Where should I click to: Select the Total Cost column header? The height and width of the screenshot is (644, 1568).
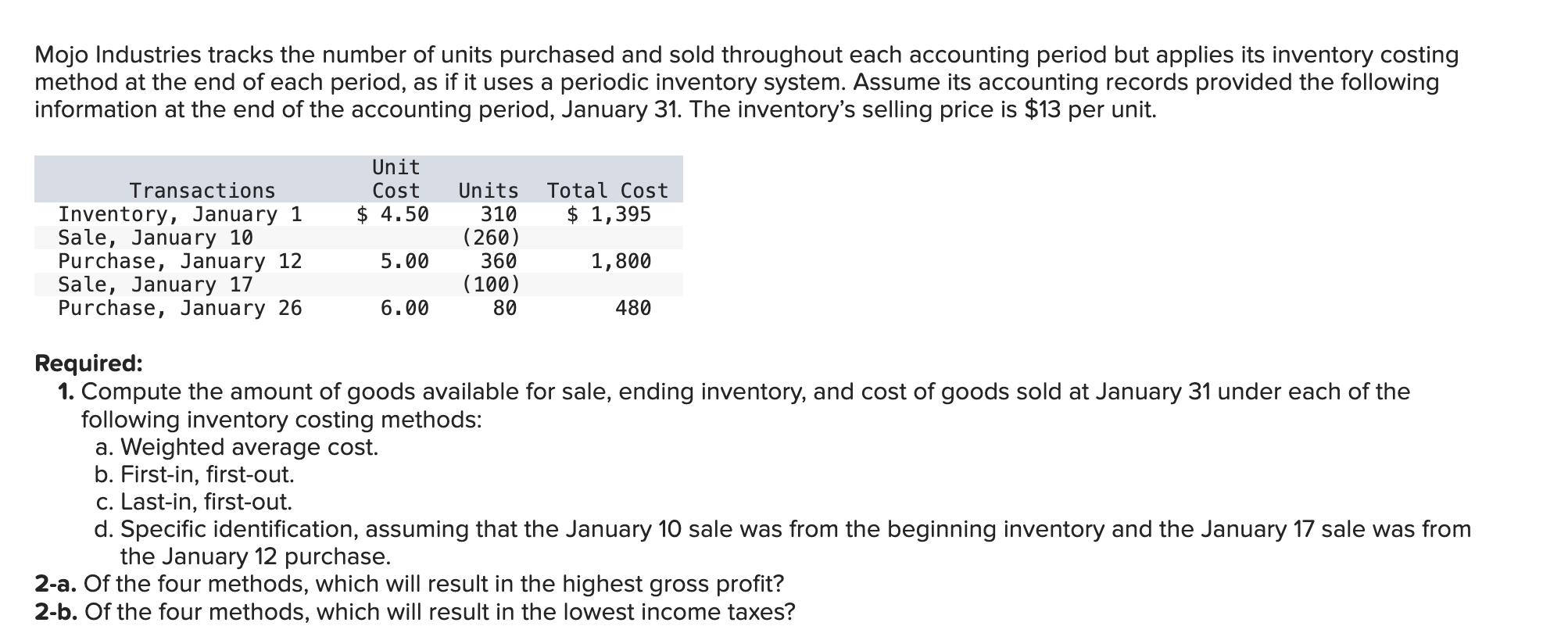pyautogui.click(x=608, y=191)
